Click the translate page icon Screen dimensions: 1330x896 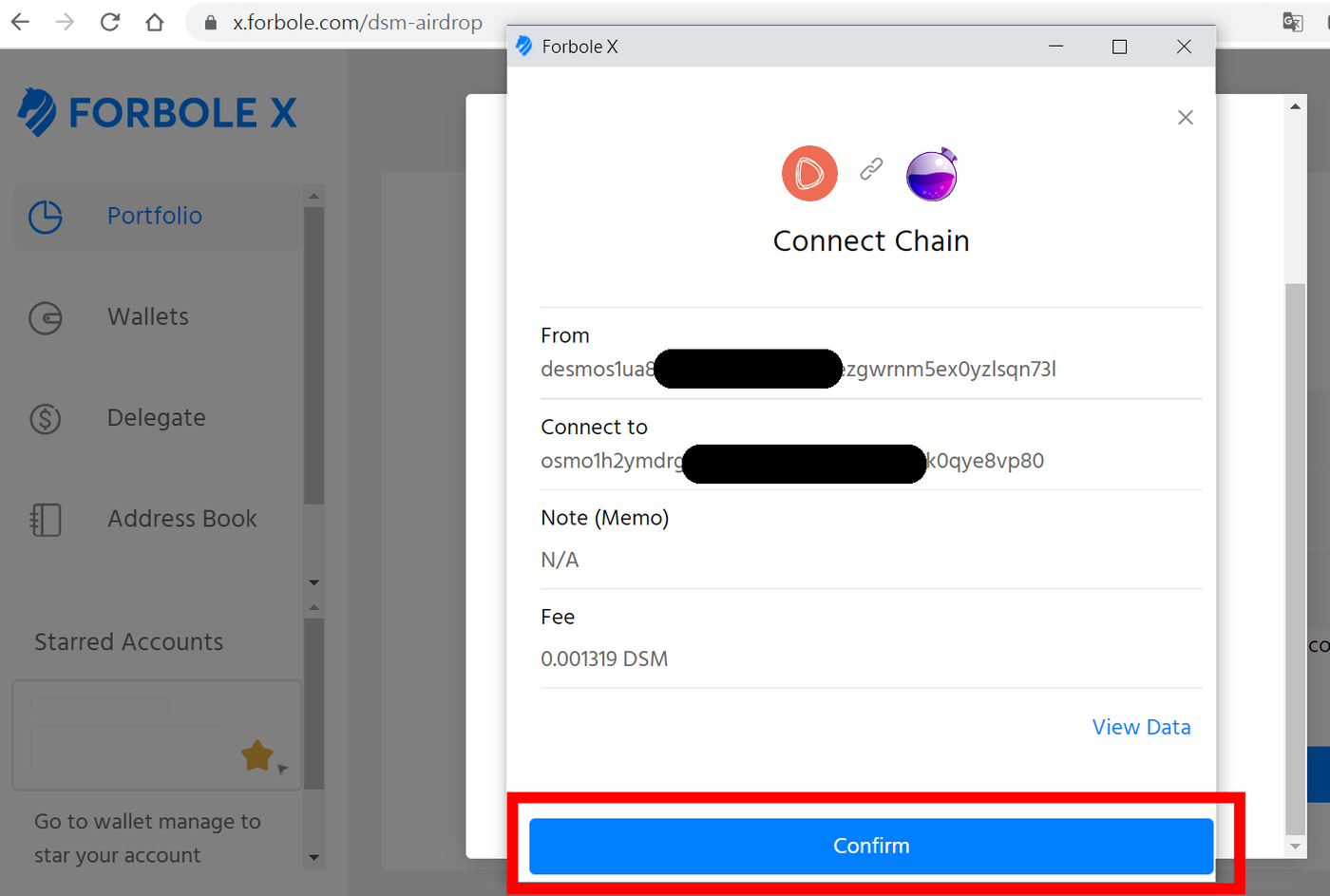click(1292, 22)
